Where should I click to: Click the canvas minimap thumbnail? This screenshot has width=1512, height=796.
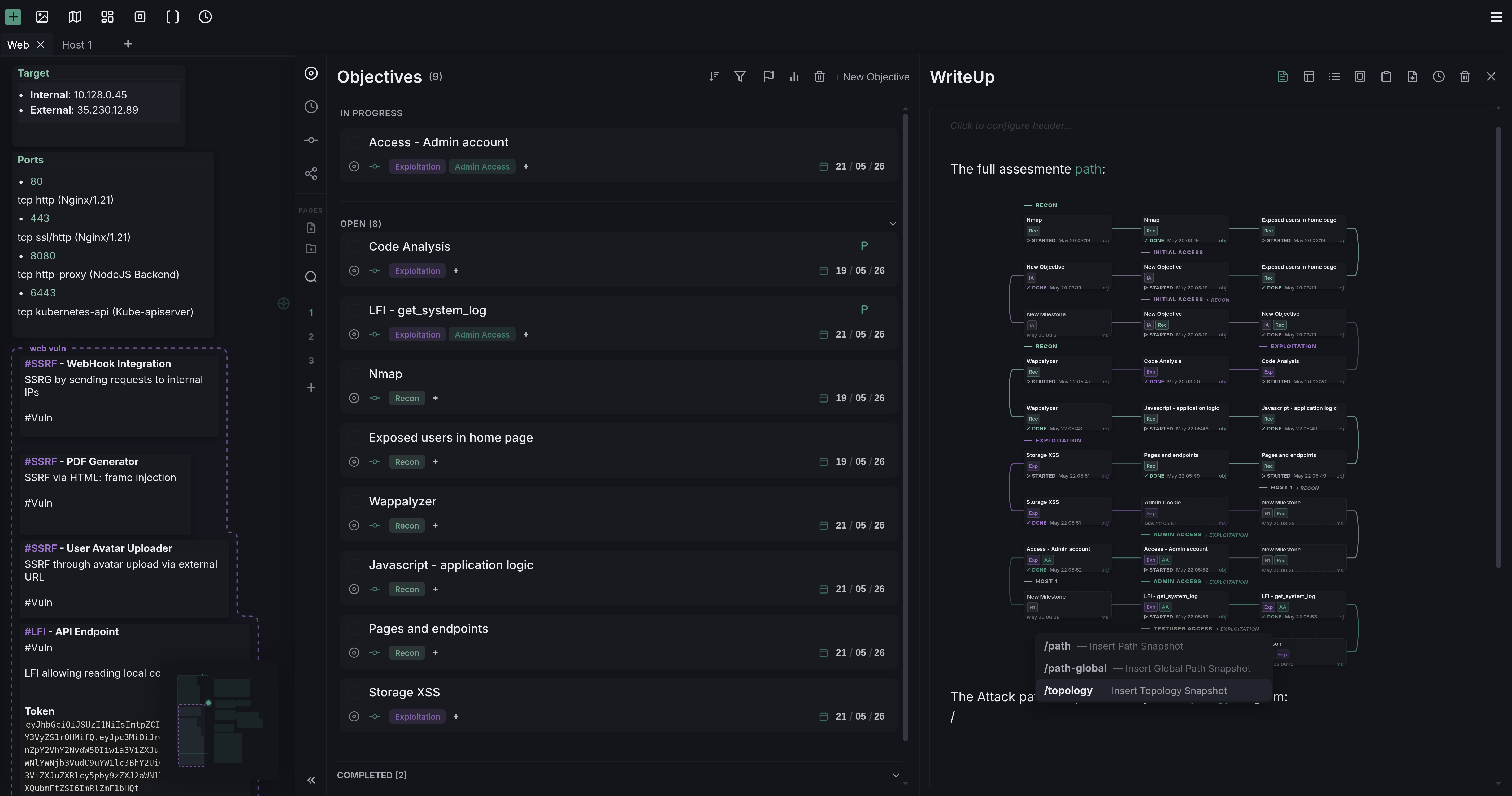(x=220, y=720)
